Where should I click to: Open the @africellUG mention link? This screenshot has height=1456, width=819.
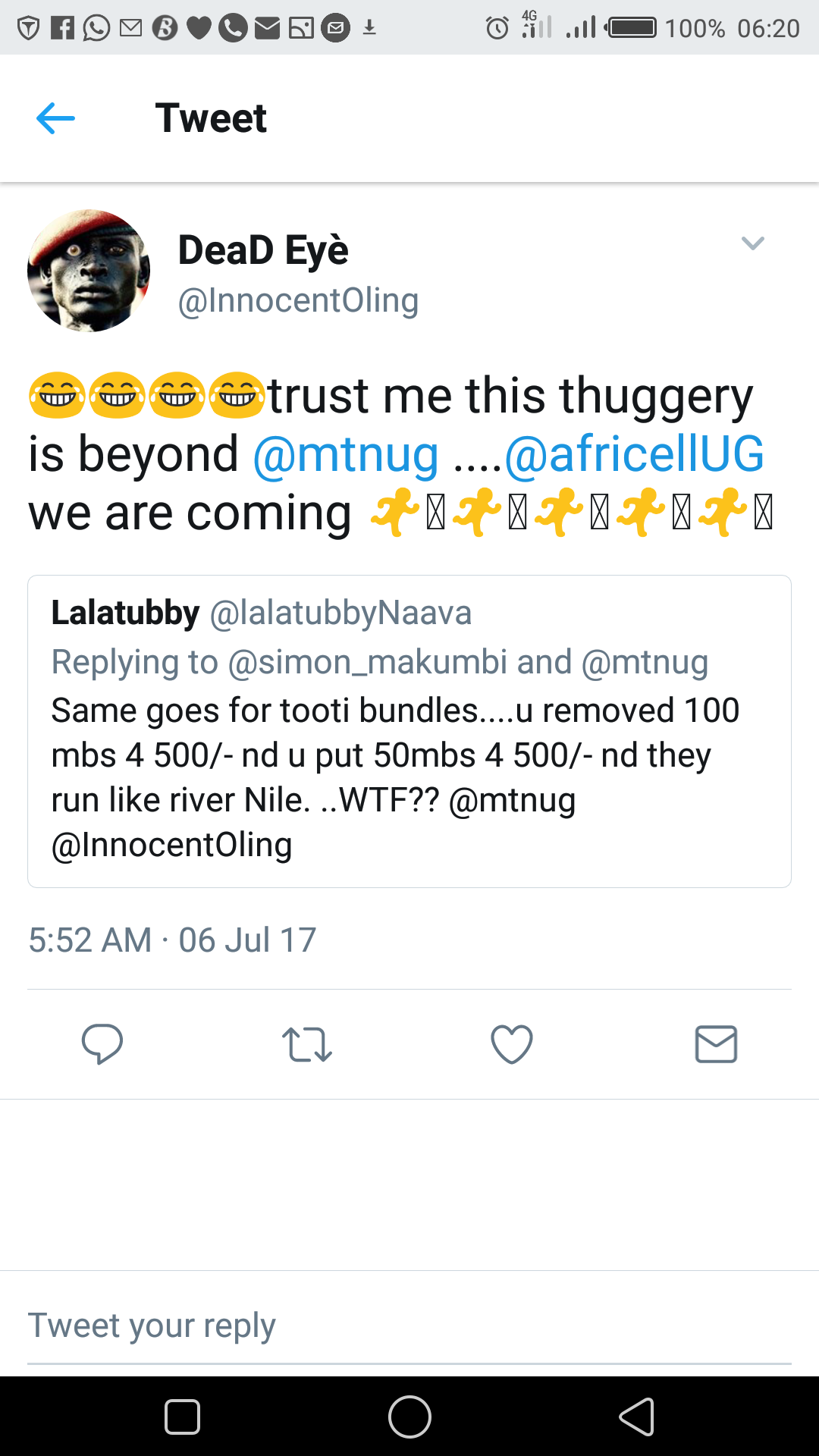[634, 455]
